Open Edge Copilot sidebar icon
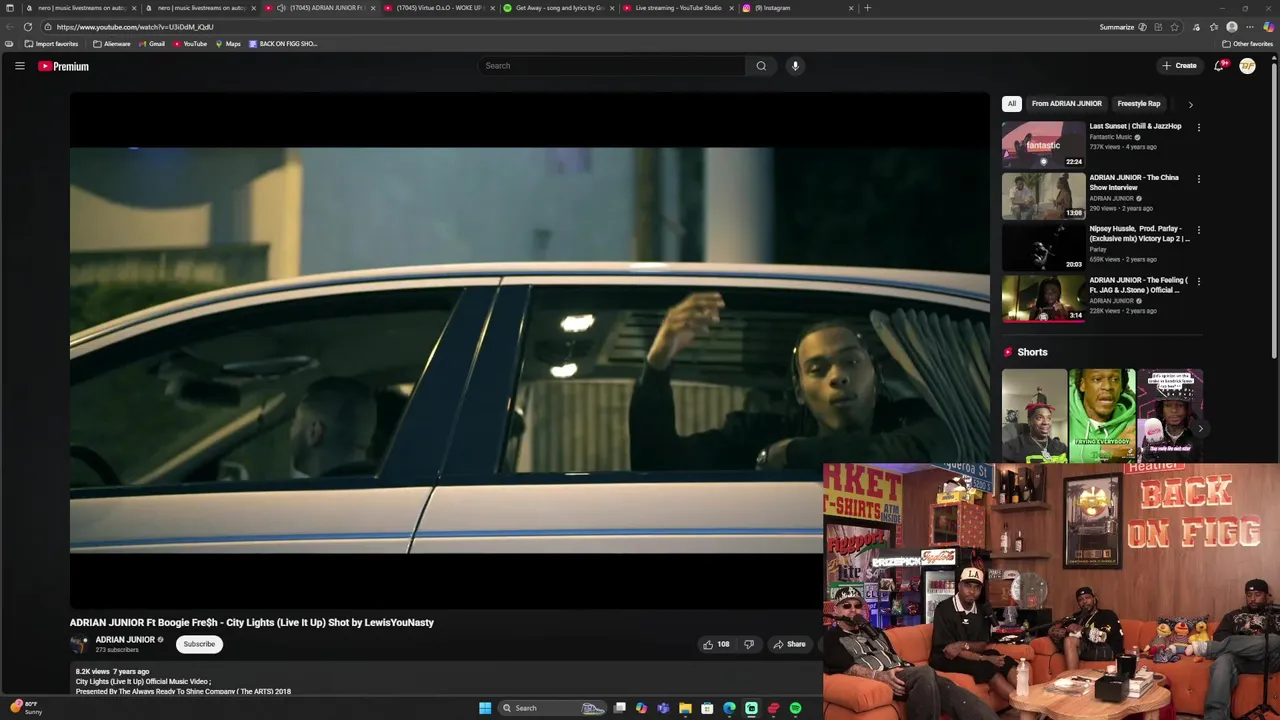 tap(1268, 27)
